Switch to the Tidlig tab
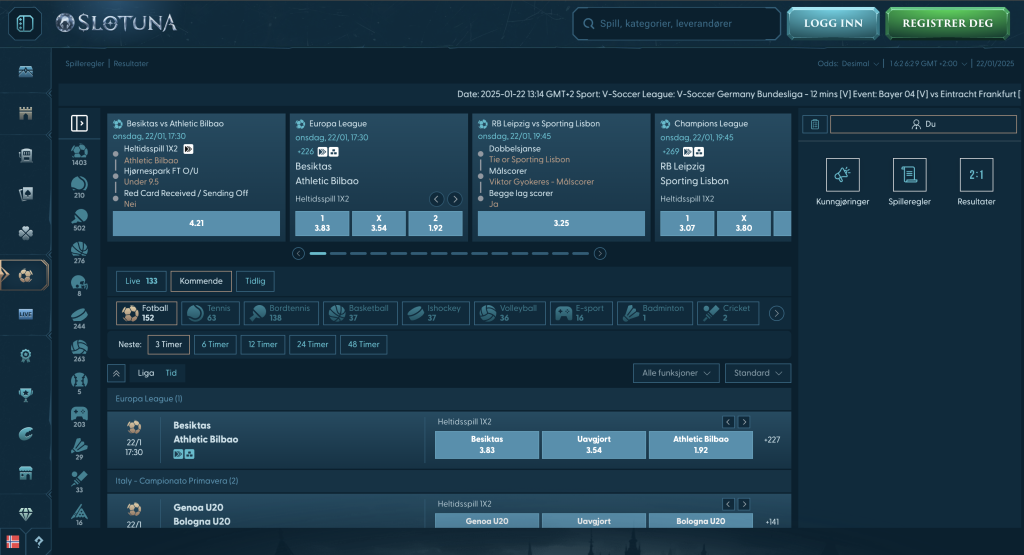Image resolution: width=1024 pixels, height=555 pixels. [x=255, y=281]
